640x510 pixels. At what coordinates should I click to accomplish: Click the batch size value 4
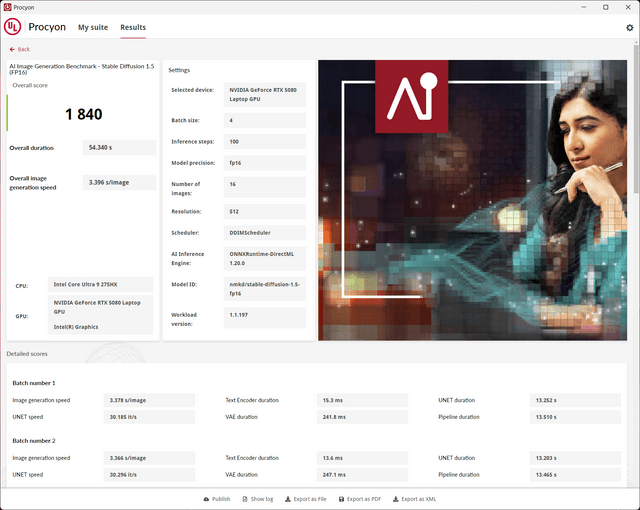pyautogui.click(x=264, y=120)
